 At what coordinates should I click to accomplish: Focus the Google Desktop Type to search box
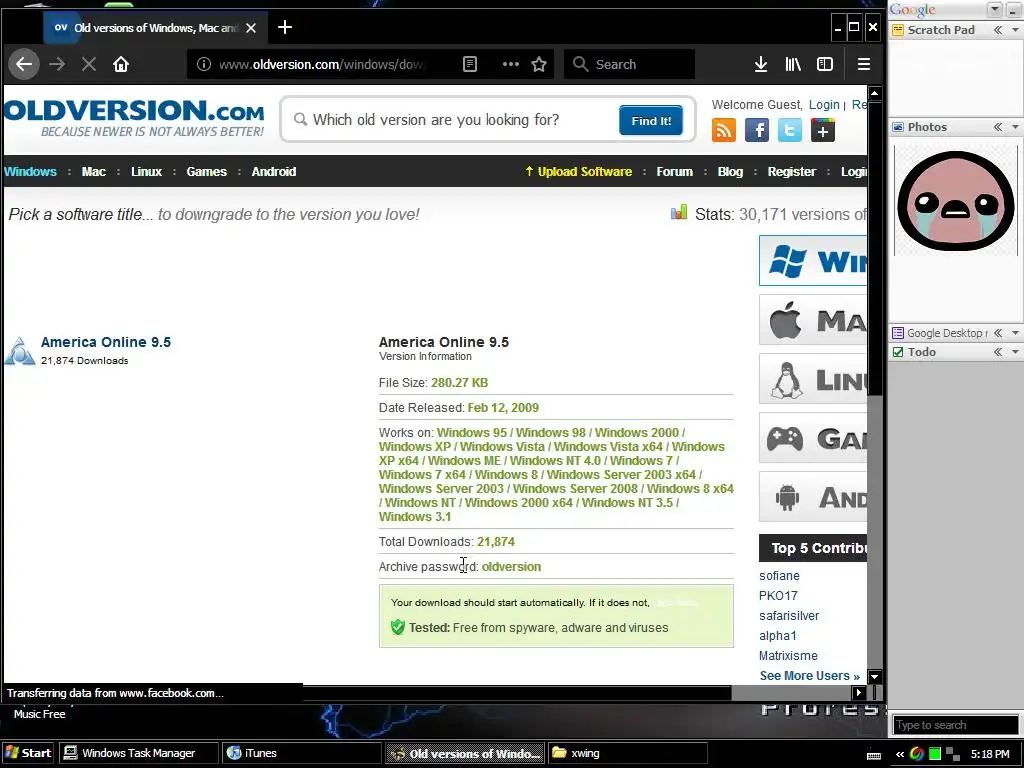pyautogui.click(x=955, y=725)
